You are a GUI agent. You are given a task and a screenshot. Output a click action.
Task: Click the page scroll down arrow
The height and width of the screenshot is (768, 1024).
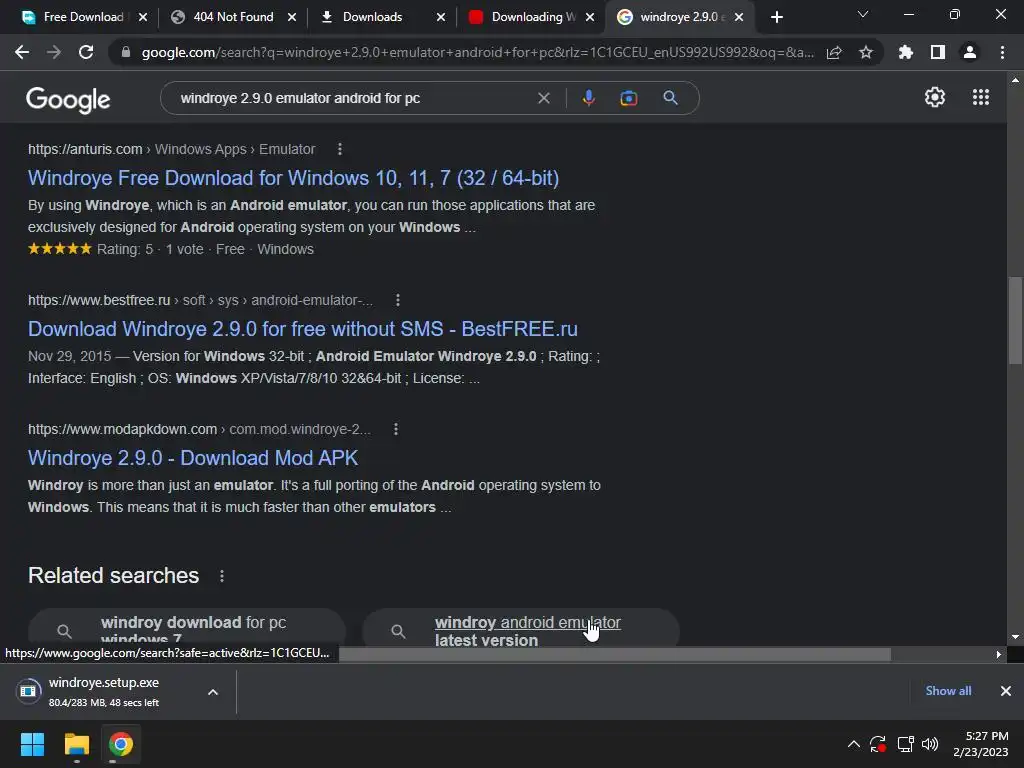coord(1015,637)
